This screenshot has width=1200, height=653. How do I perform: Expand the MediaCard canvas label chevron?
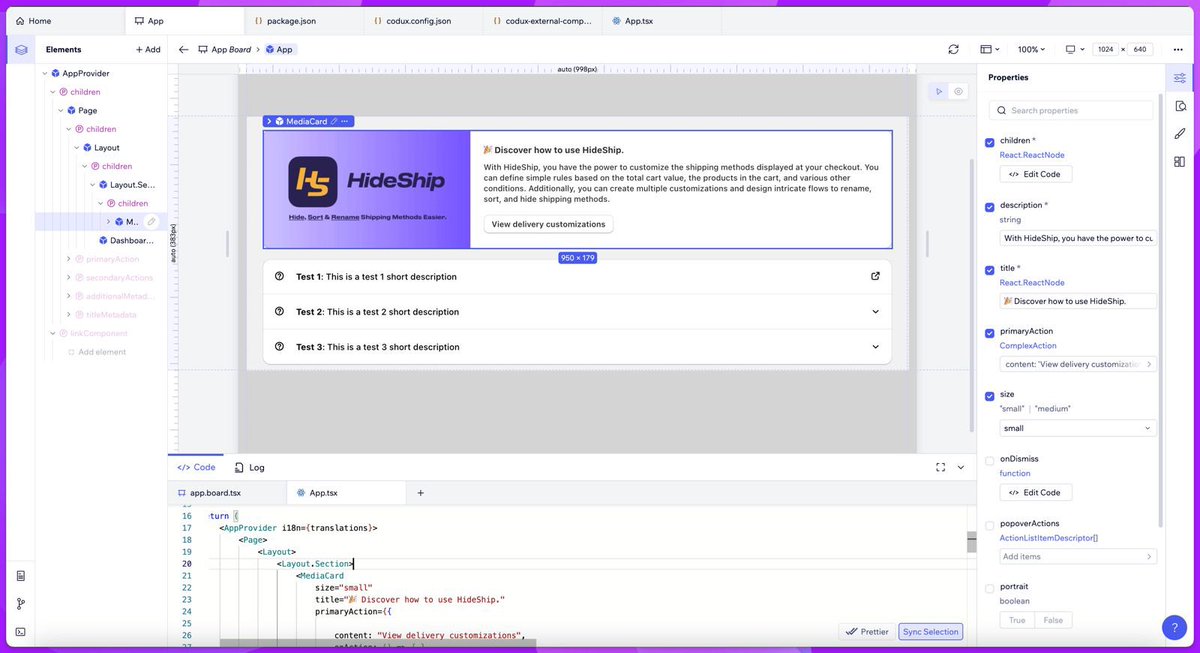(269, 121)
